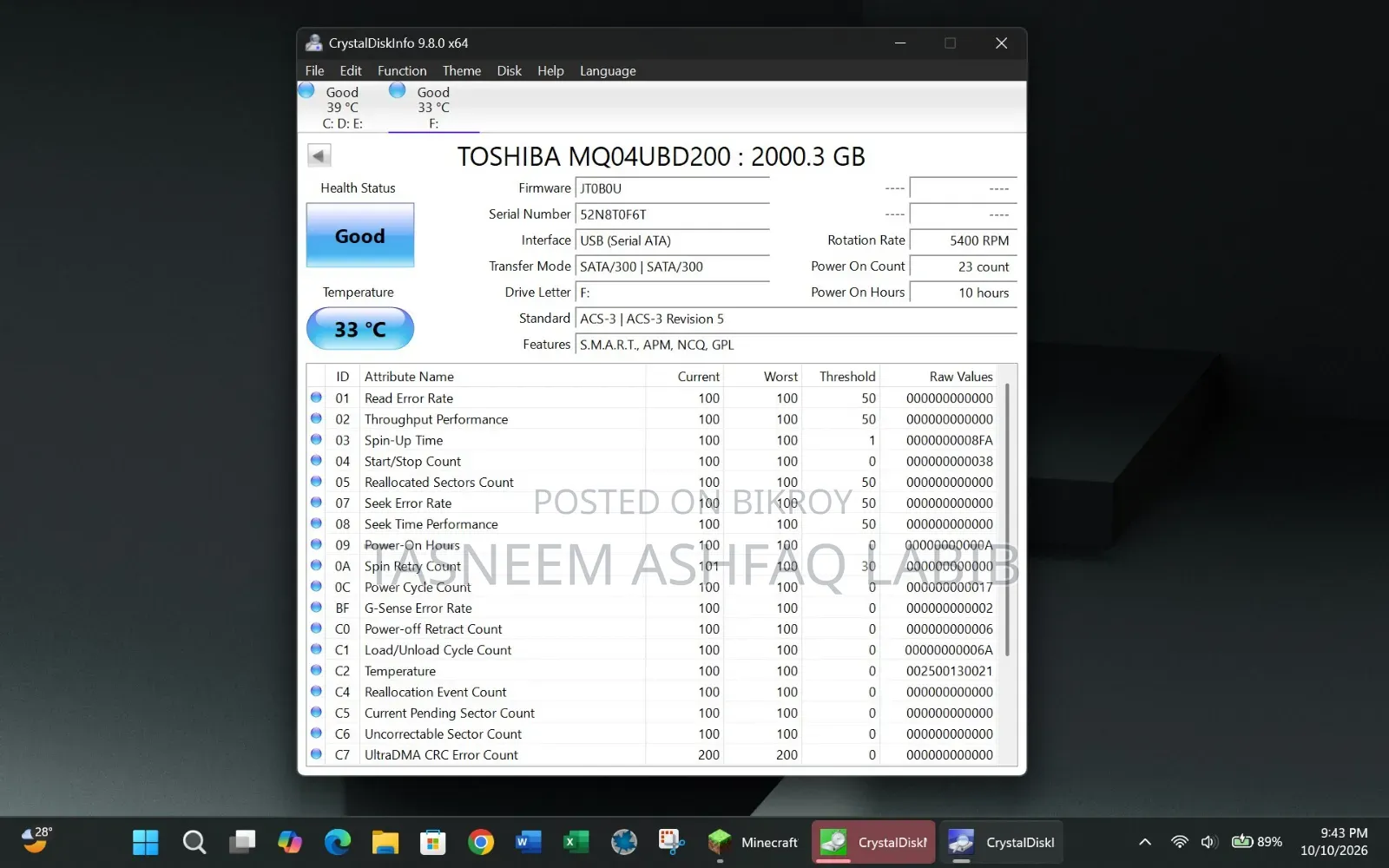Select the C: D: E: disk status orb
Viewport: 1389px width, 868px height.
306,90
